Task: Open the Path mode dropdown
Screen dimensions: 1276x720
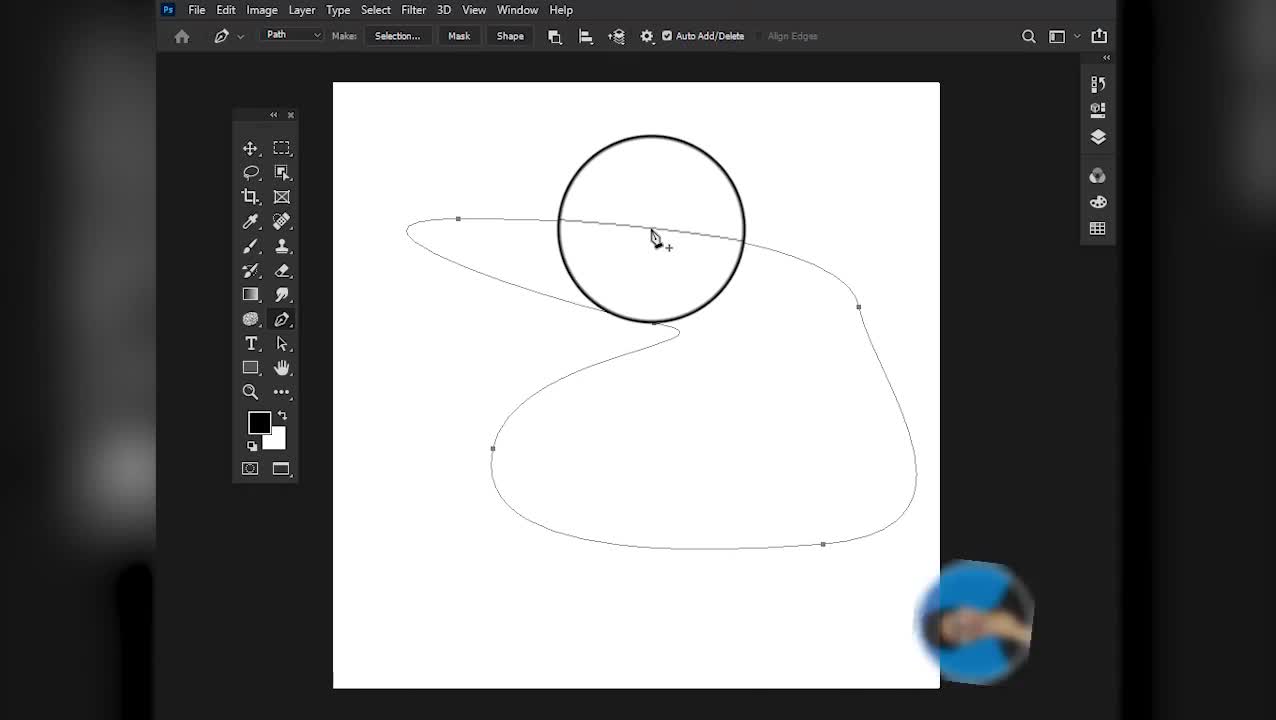Action: pyautogui.click(x=292, y=35)
